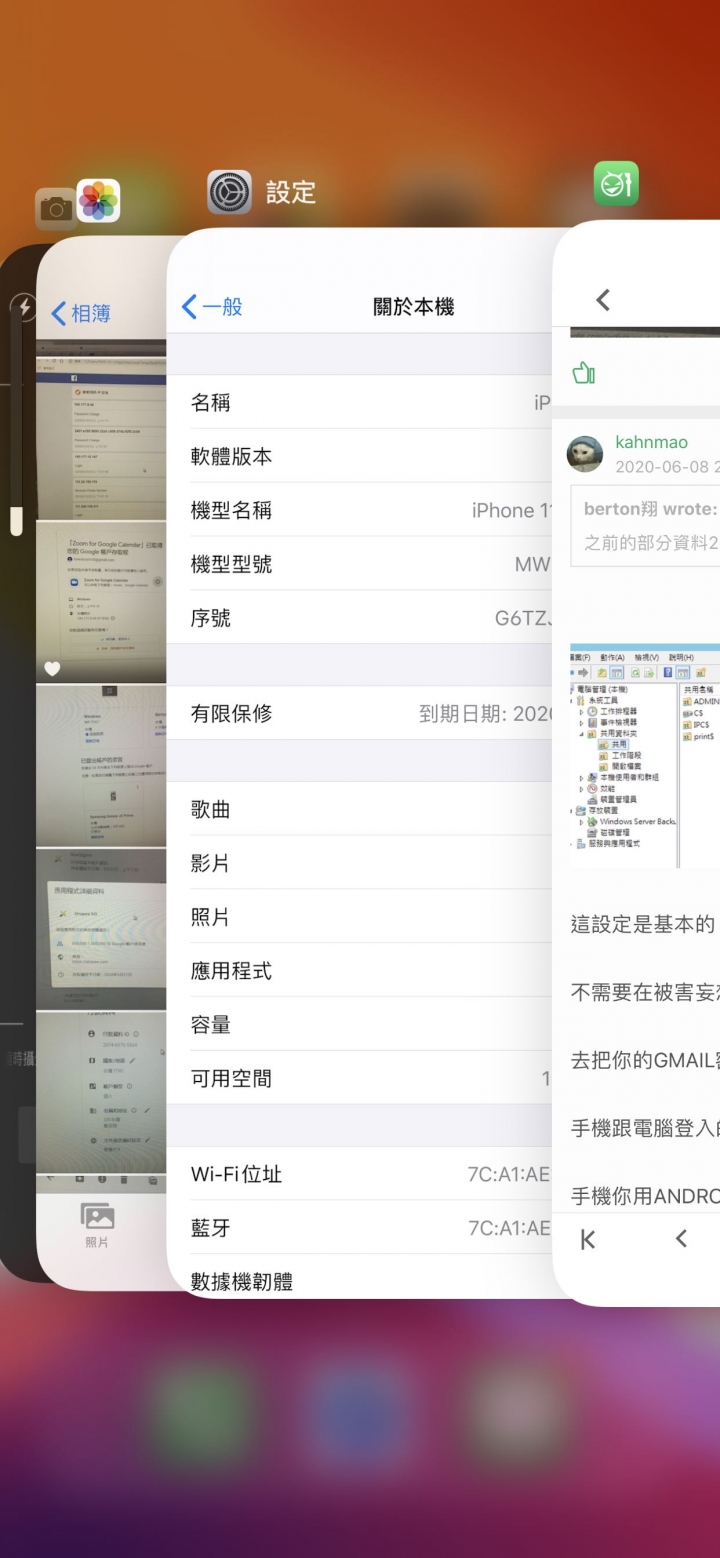The width and height of the screenshot is (720, 1558).
Task: Select the 影片 row
Action: tap(360, 863)
